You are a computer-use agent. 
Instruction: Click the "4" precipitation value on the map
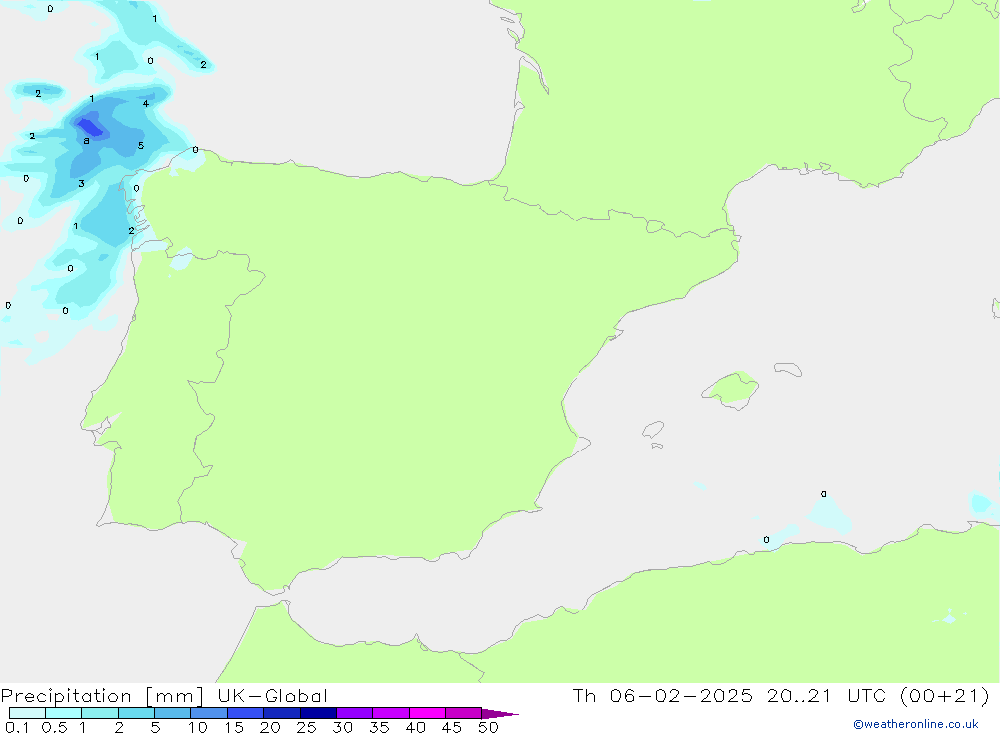click(x=146, y=103)
